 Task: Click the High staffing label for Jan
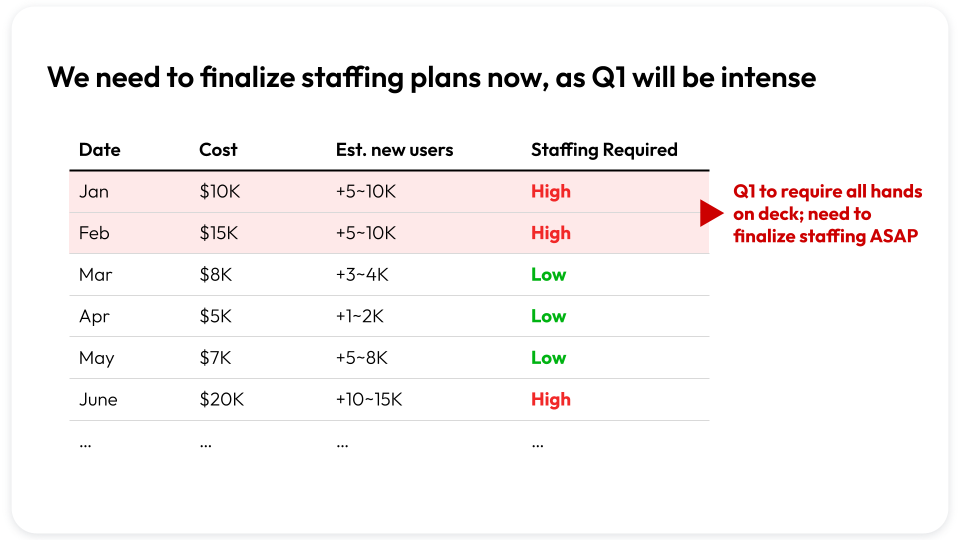(x=551, y=192)
